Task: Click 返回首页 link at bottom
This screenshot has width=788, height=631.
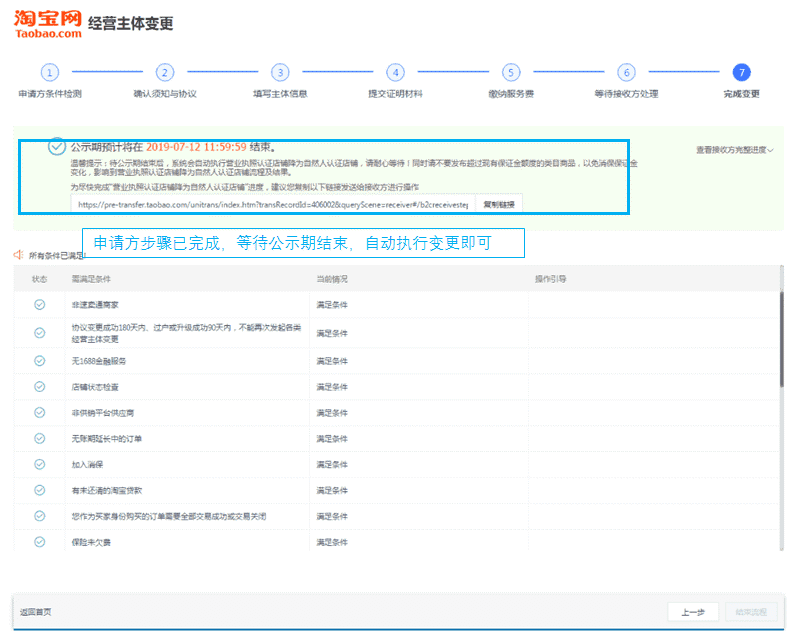Action: click(x=35, y=612)
